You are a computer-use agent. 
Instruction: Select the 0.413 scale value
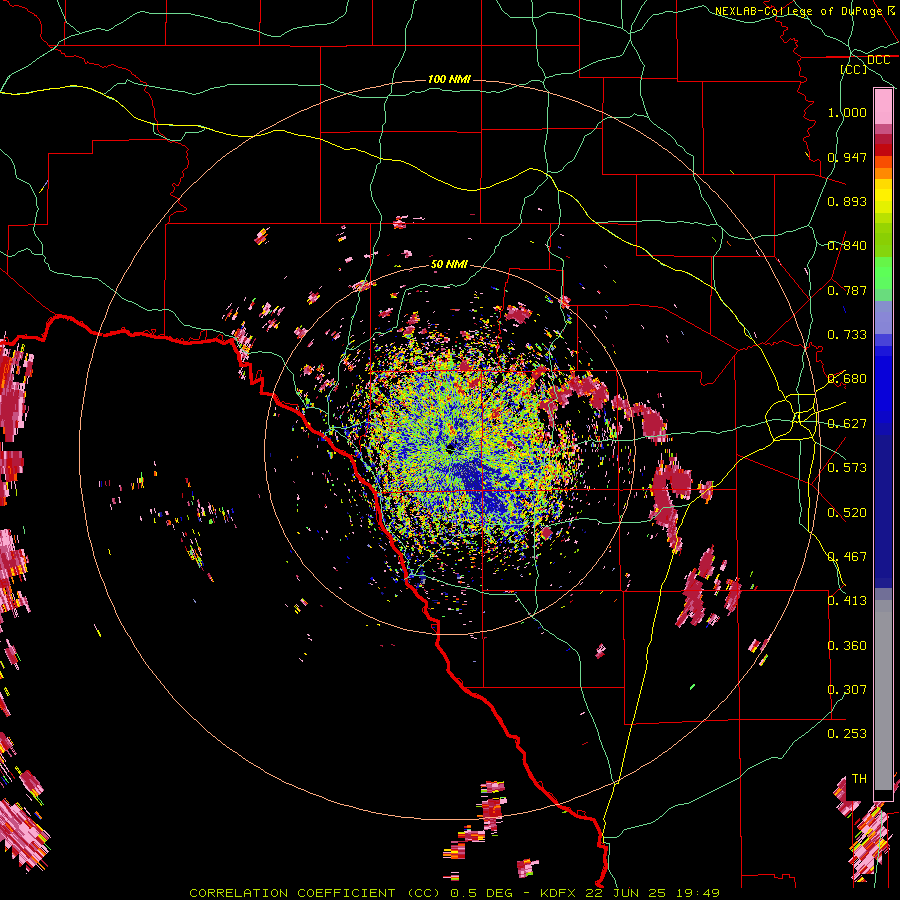(847, 601)
